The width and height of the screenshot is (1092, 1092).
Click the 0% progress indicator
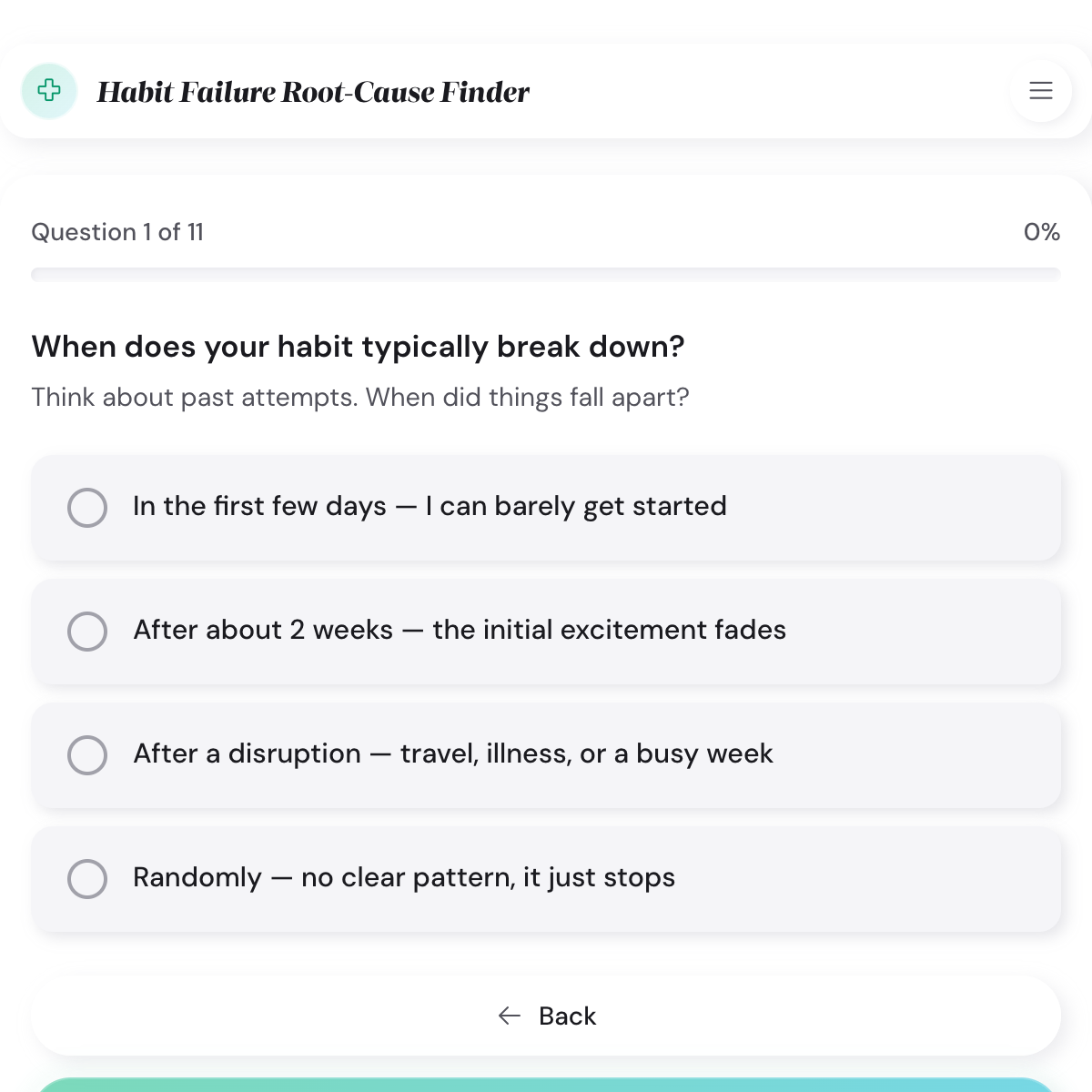point(1042,233)
